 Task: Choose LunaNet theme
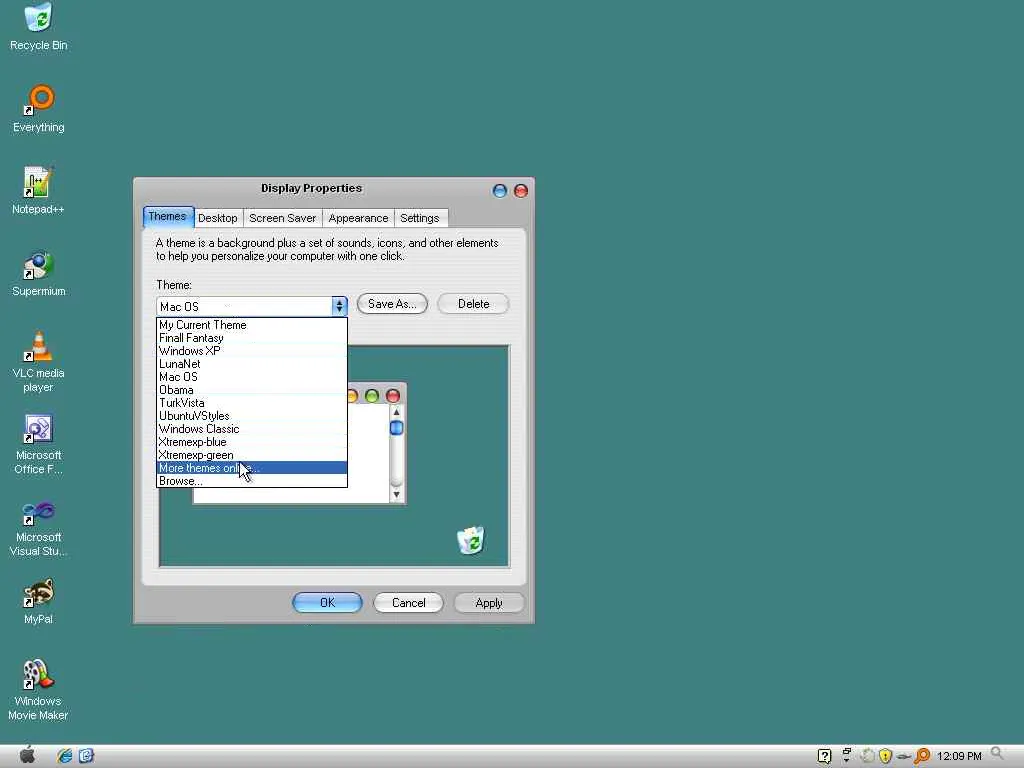(251, 364)
